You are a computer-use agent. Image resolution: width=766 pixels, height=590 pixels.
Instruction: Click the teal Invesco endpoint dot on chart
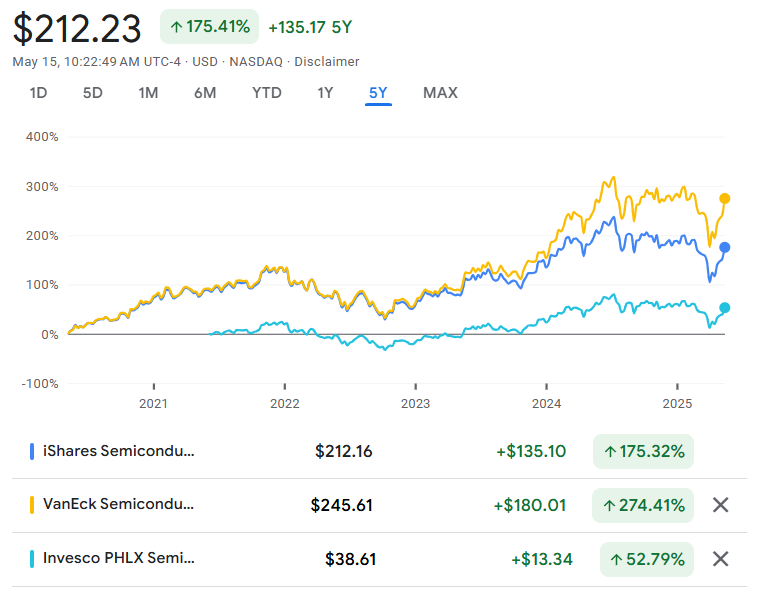point(724,308)
